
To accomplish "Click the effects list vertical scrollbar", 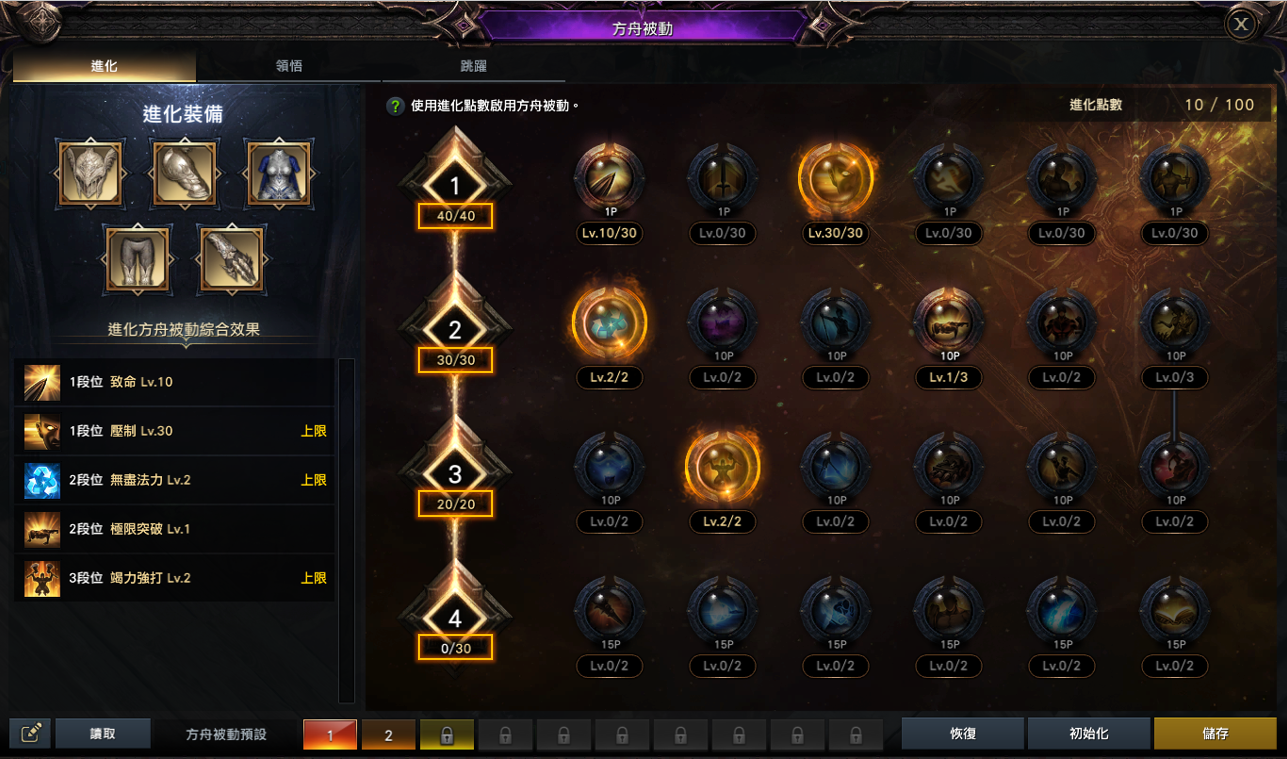I will pyautogui.click(x=347, y=530).
